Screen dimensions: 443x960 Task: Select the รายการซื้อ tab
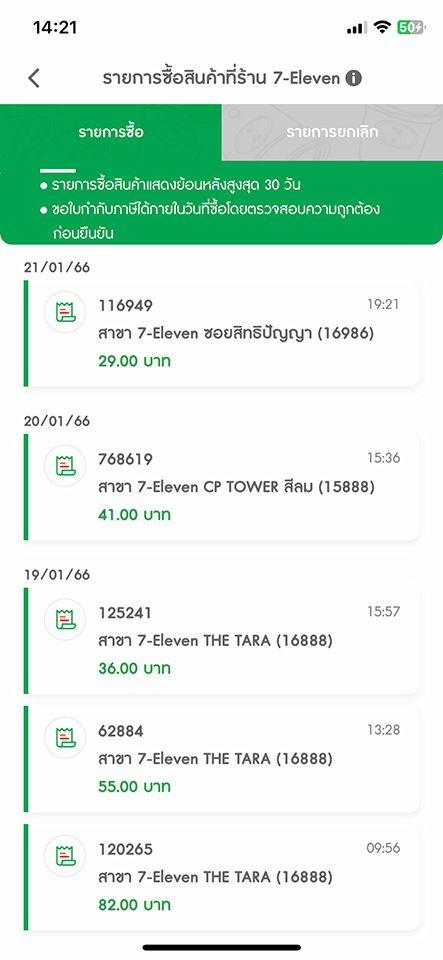click(111, 132)
